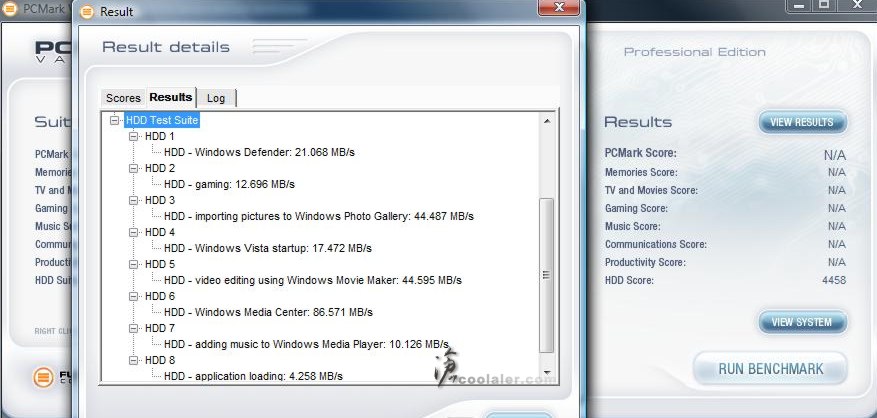Select adding music to Windows Media Player result
Viewport: 877px width, 418px height.
(306, 344)
